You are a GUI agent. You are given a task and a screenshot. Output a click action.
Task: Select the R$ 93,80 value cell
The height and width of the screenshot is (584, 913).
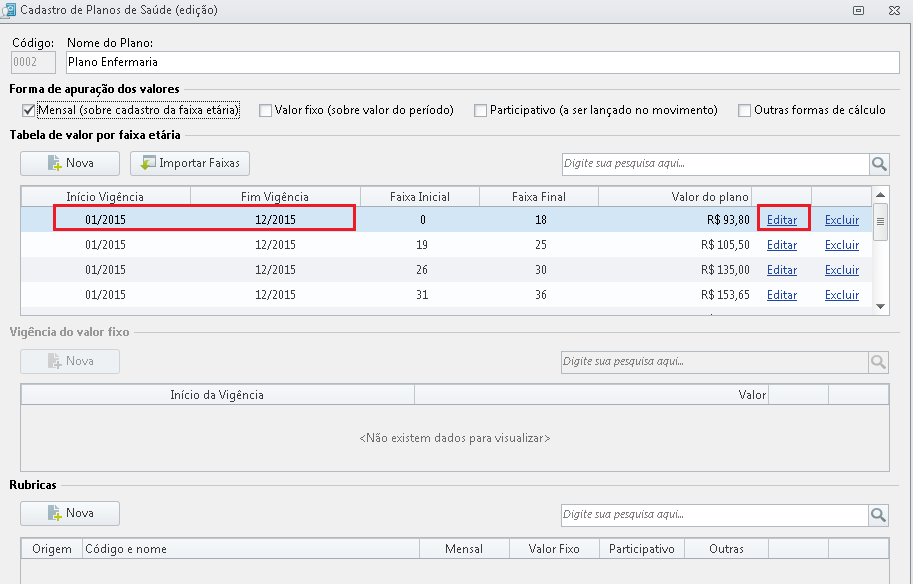tap(675, 220)
